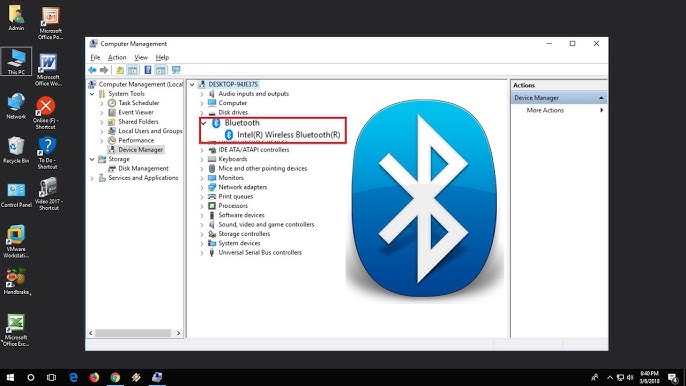Select Task Scheduler in left tree

click(139, 103)
